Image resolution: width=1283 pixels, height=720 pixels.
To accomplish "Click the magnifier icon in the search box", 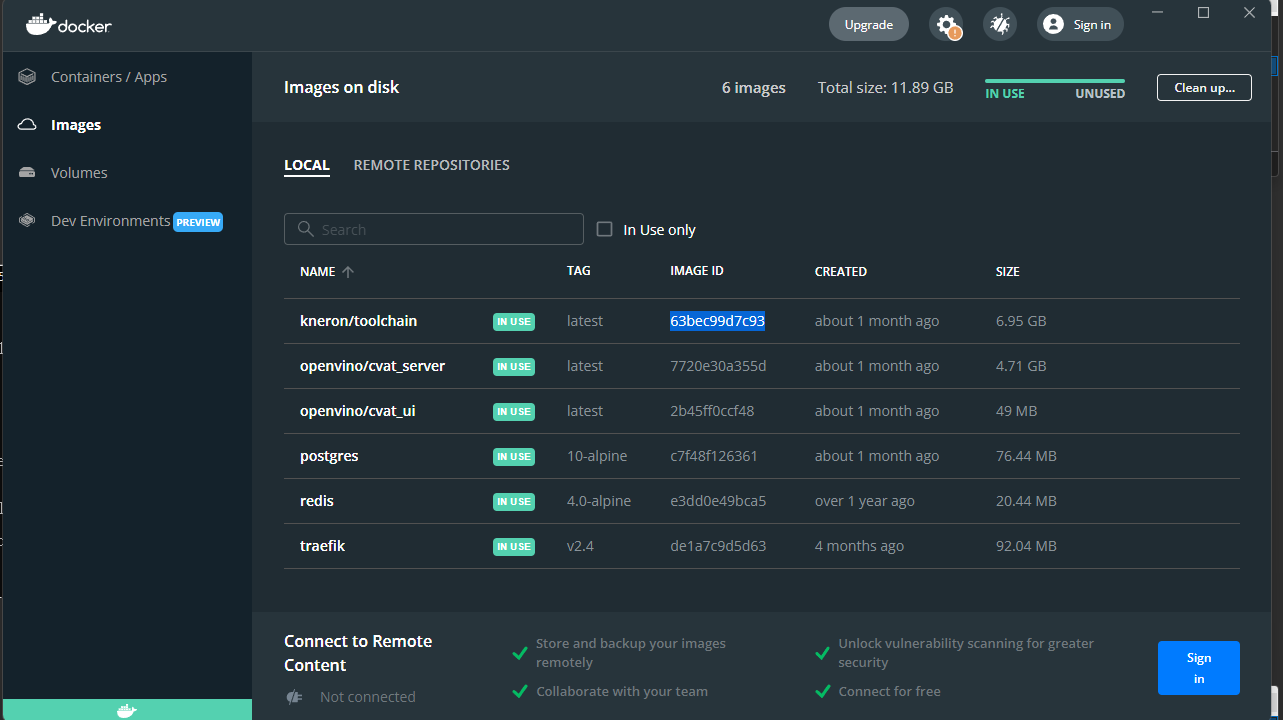I will point(305,229).
